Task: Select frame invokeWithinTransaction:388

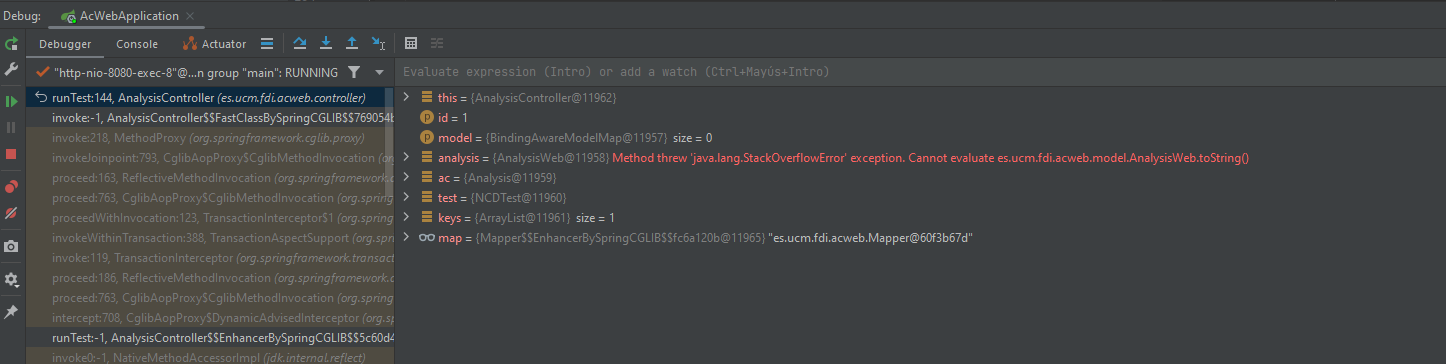Action: click(211, 238)
